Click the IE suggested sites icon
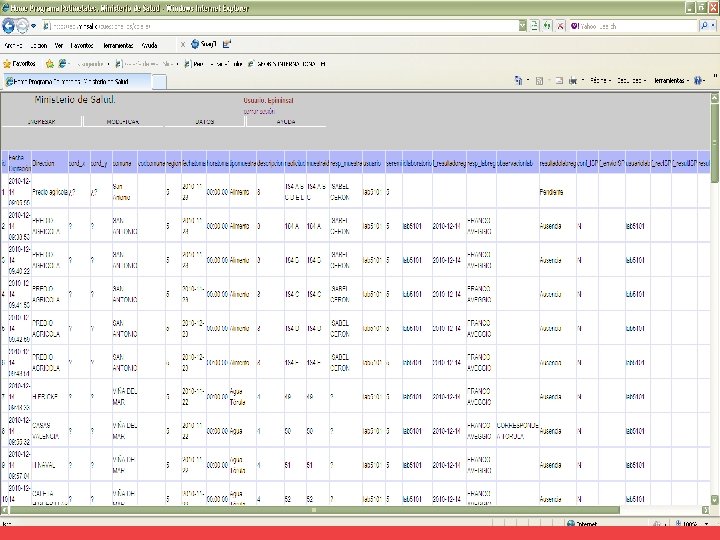This screenshot has height=540, width=720. [63, 64]
